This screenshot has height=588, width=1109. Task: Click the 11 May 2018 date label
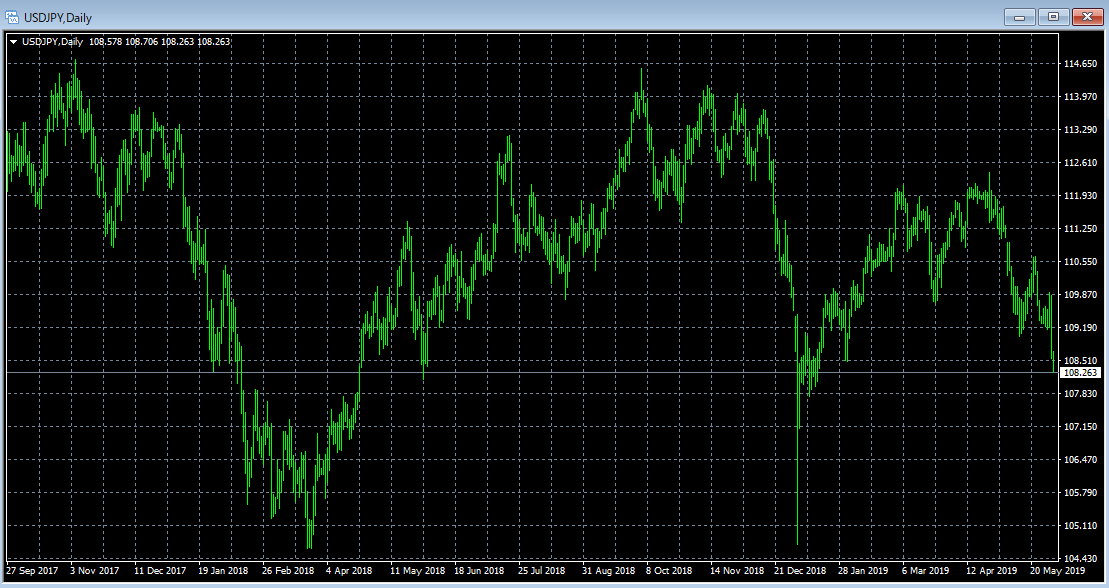[417, 570]
